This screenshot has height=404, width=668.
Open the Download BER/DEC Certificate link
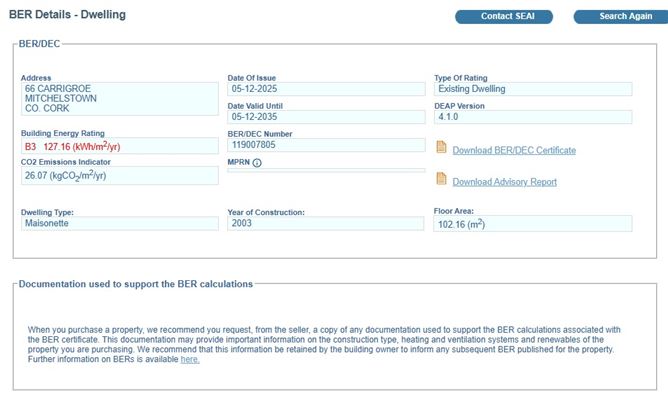(x=513, y=151)
